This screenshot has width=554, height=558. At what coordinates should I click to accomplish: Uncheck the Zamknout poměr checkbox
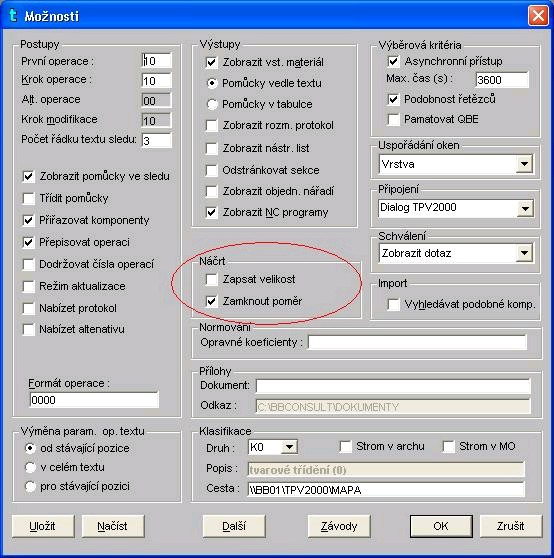pos(212,301)
